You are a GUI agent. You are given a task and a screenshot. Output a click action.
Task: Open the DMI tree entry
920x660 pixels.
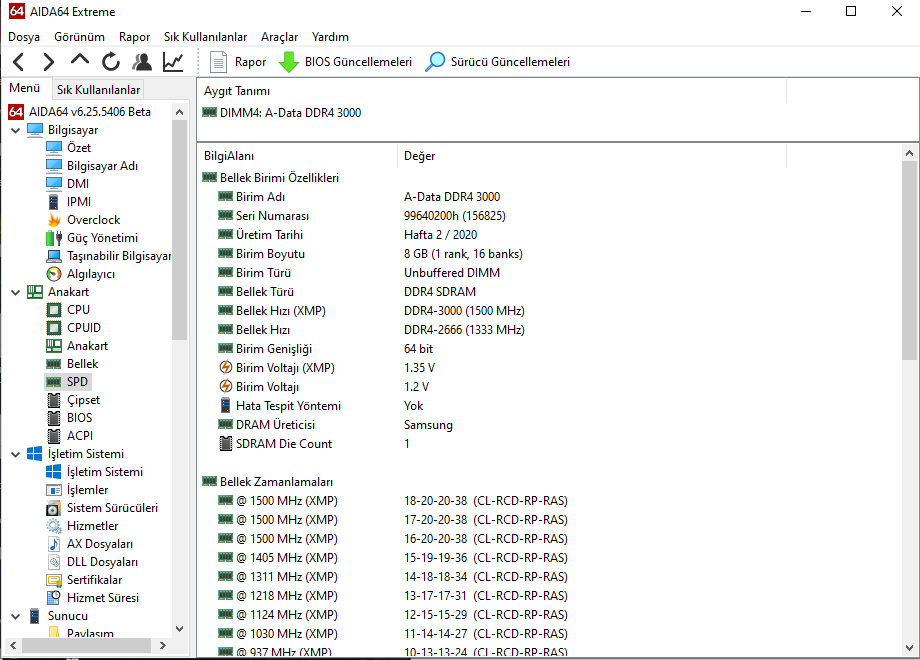[67, 184]
